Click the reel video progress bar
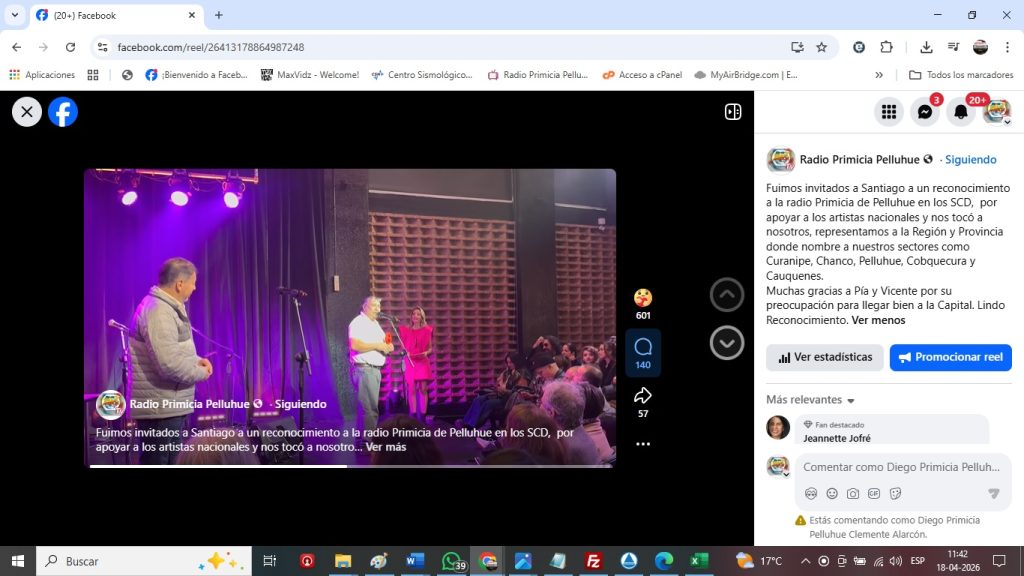1024x576 pixels. tap(350, 465)
